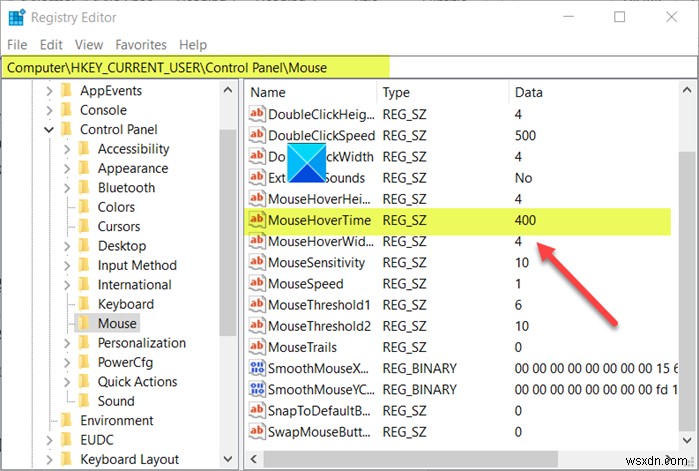The width and height of the screenshot is (699, 471).
Task: Click the 500 data for DoubleClickSpeed
Action: click(x=525, y=135)
